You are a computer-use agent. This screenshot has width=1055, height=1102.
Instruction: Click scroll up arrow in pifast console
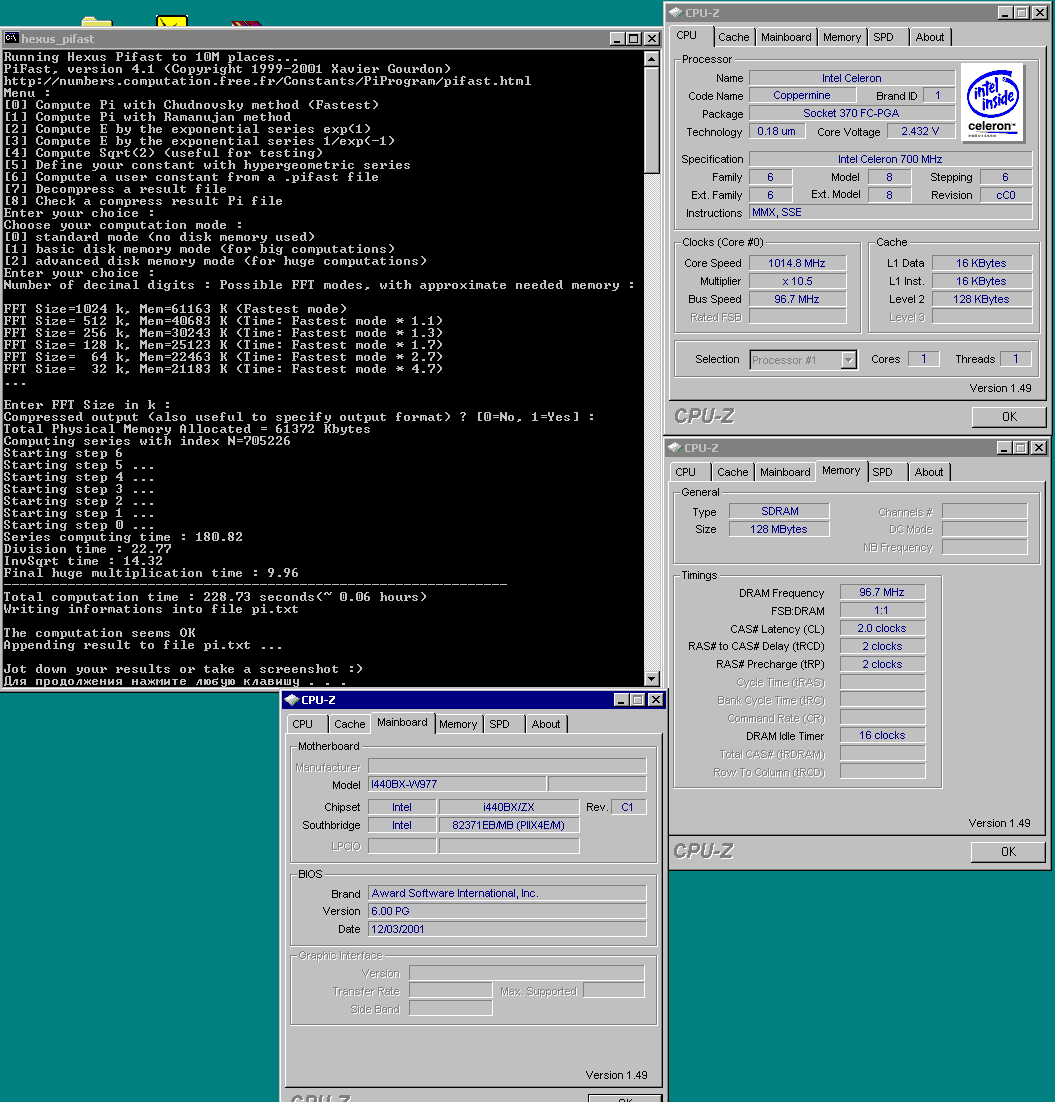pyautogui.click(x=652, y=59)
